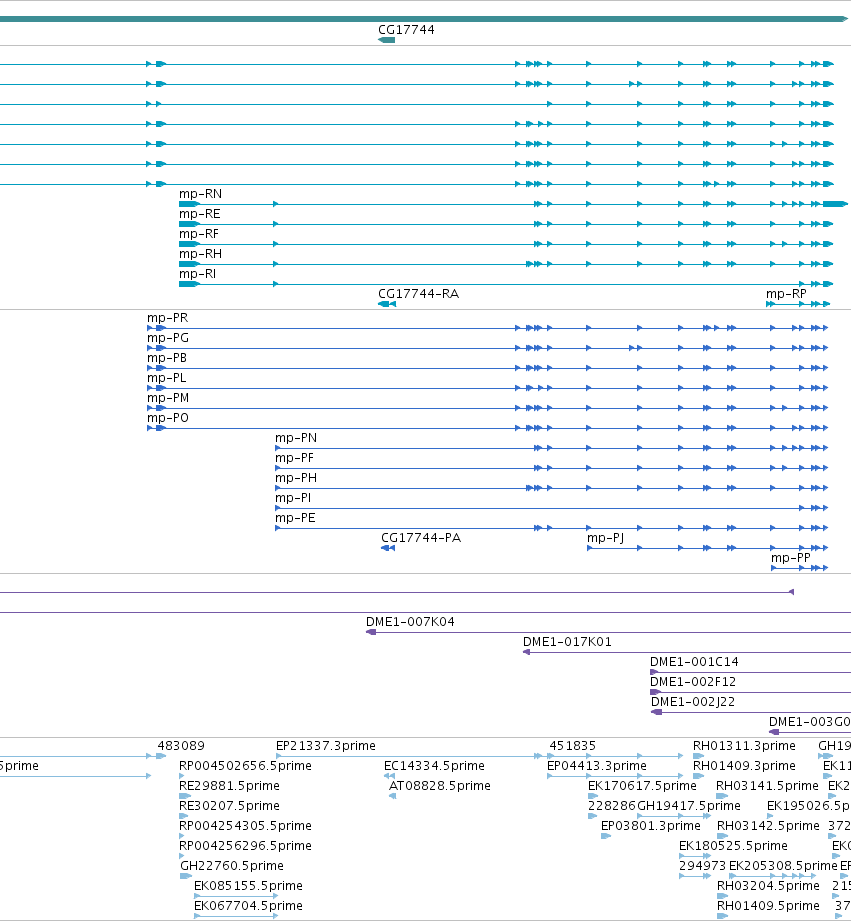The image size is (851, 921).
Task: Select the mp-PM protein label
Action: tap(168, 398)
